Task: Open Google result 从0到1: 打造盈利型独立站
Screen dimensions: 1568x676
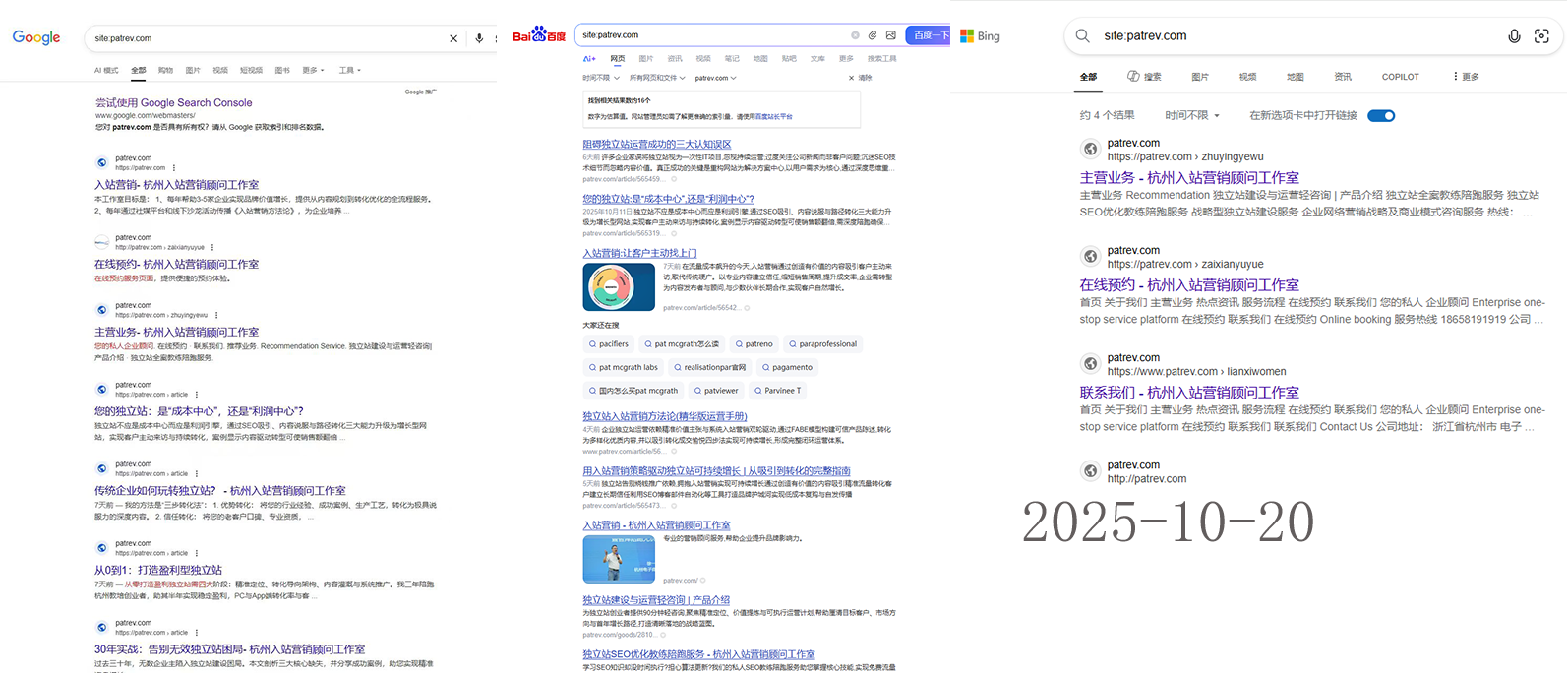Action: (x=158, y=571)
